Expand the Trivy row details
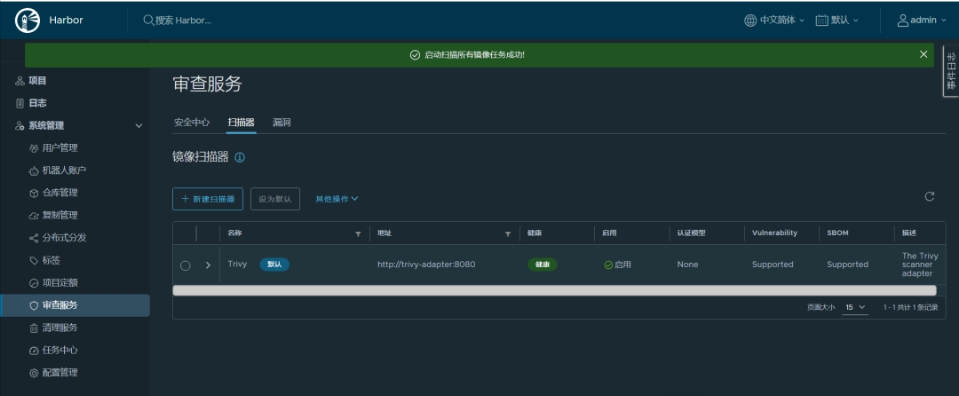959x396 pixels. click(x=208, y=265)
